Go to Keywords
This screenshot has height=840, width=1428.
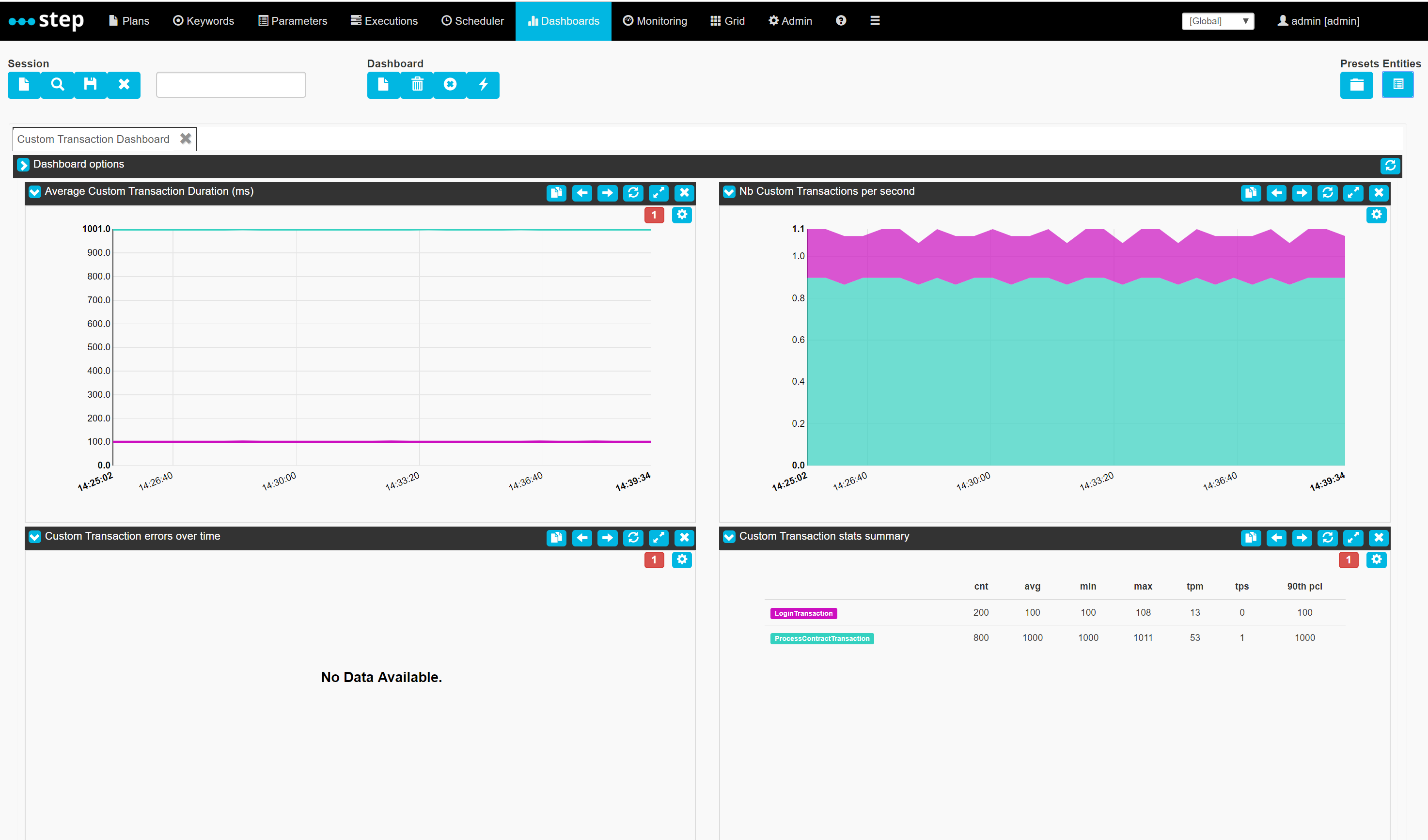tap(204, 21)
